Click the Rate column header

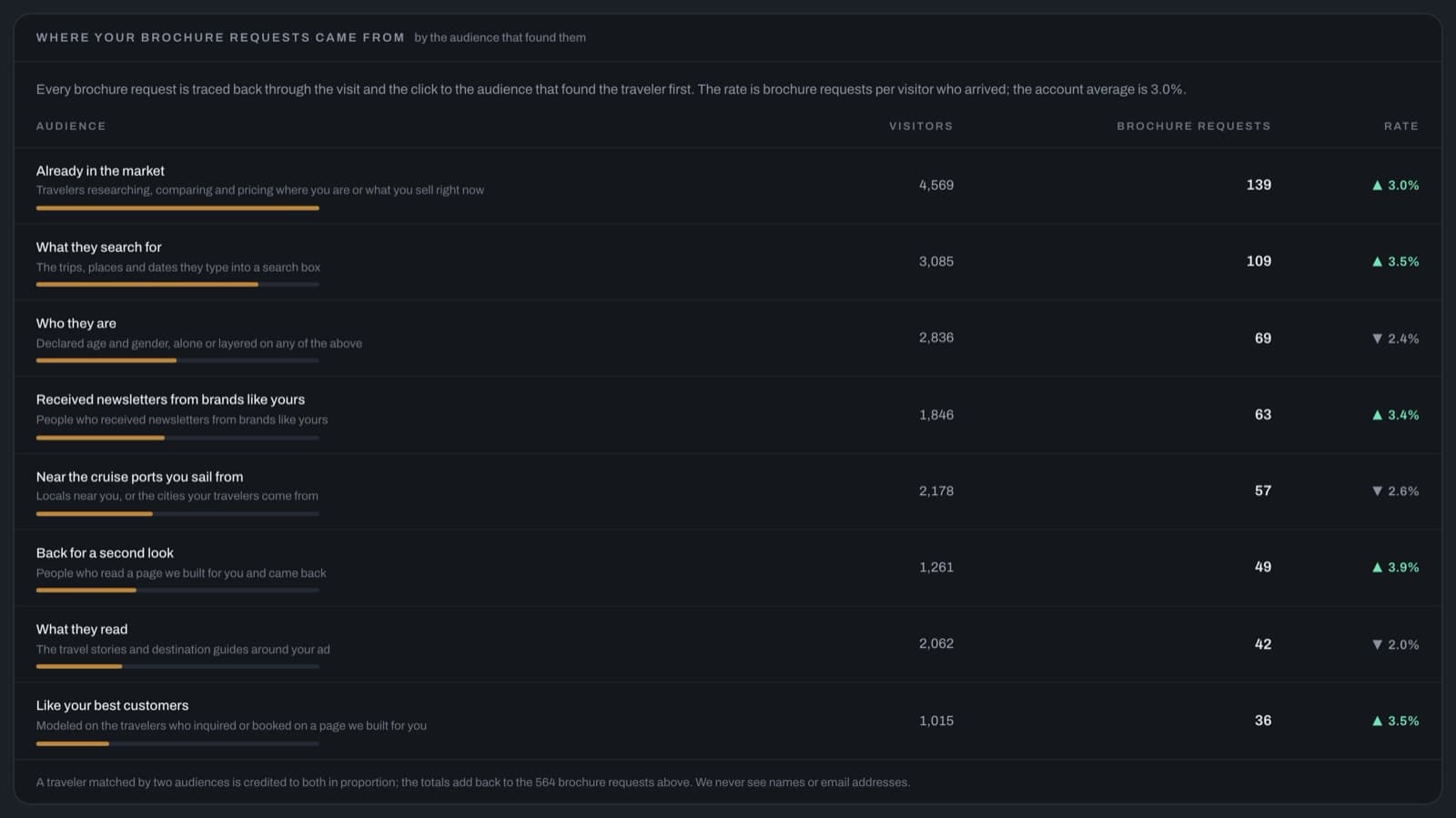point(1401,126)
